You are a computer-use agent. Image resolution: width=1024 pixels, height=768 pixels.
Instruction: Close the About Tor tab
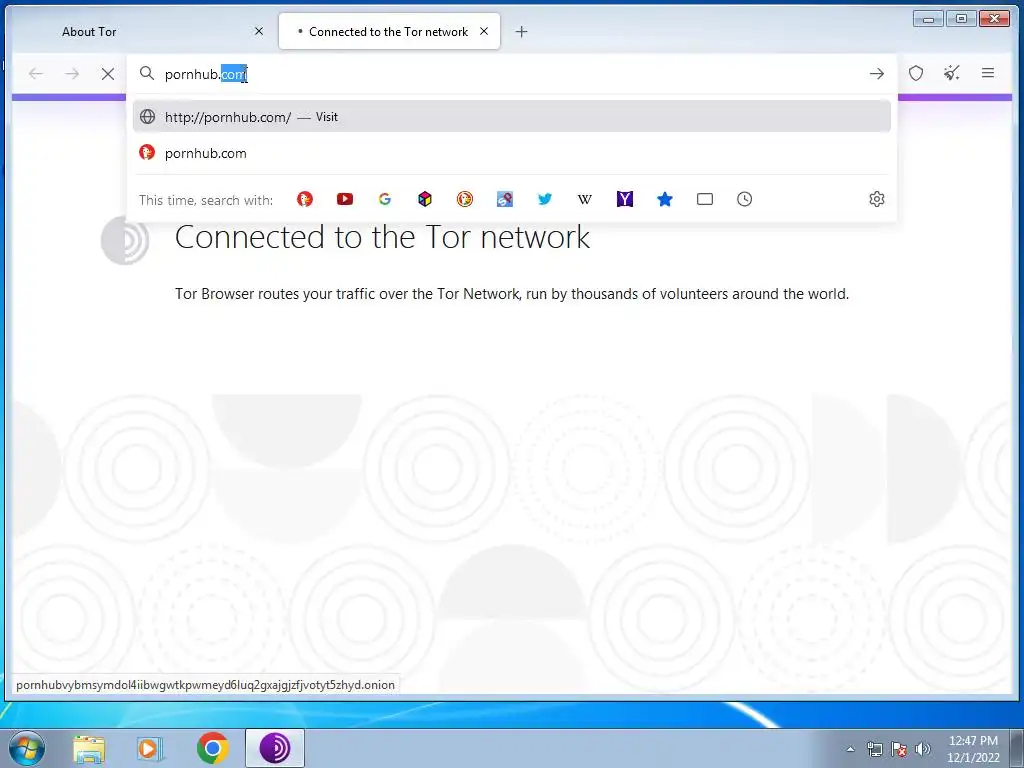point(259,31)
